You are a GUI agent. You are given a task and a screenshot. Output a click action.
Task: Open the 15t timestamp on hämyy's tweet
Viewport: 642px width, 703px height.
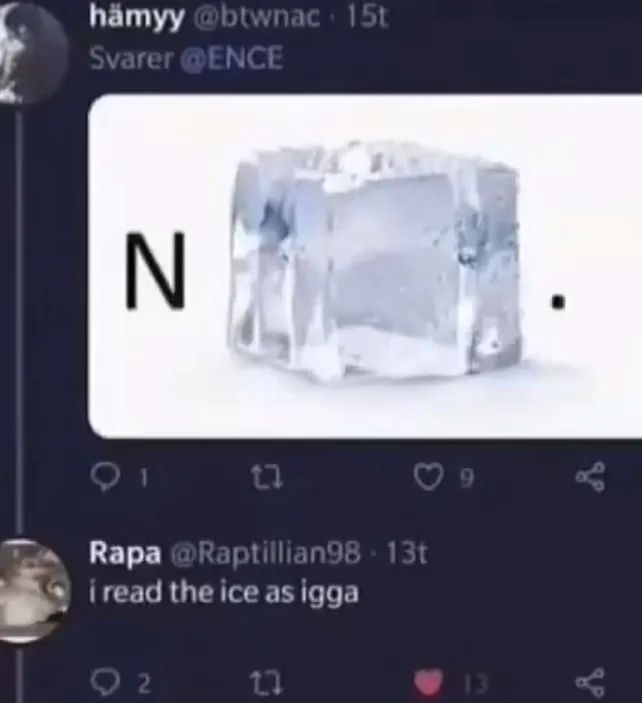click(367, 17)
